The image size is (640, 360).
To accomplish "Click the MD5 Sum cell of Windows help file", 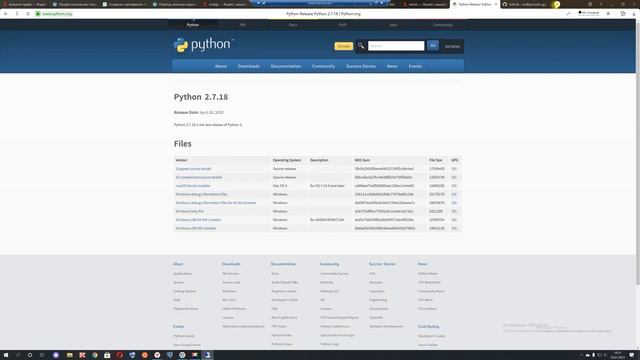I will pyautogui.click(x=384, y=211).
